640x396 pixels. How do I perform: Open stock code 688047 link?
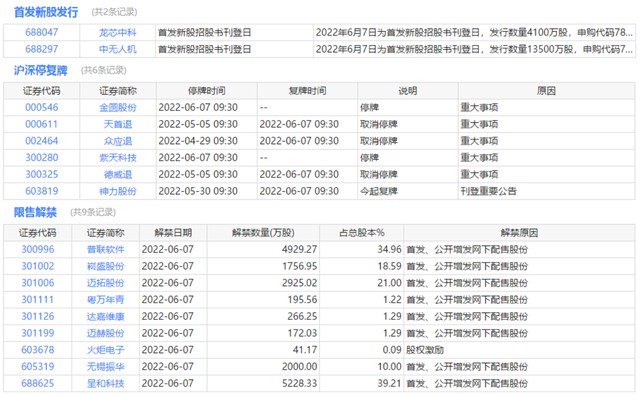coord(42,32)
